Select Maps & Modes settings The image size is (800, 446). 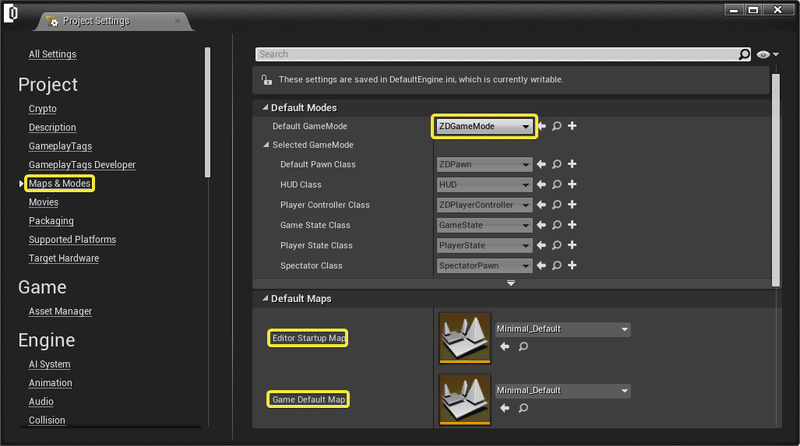pyautogui.click(x=59, y=184)
